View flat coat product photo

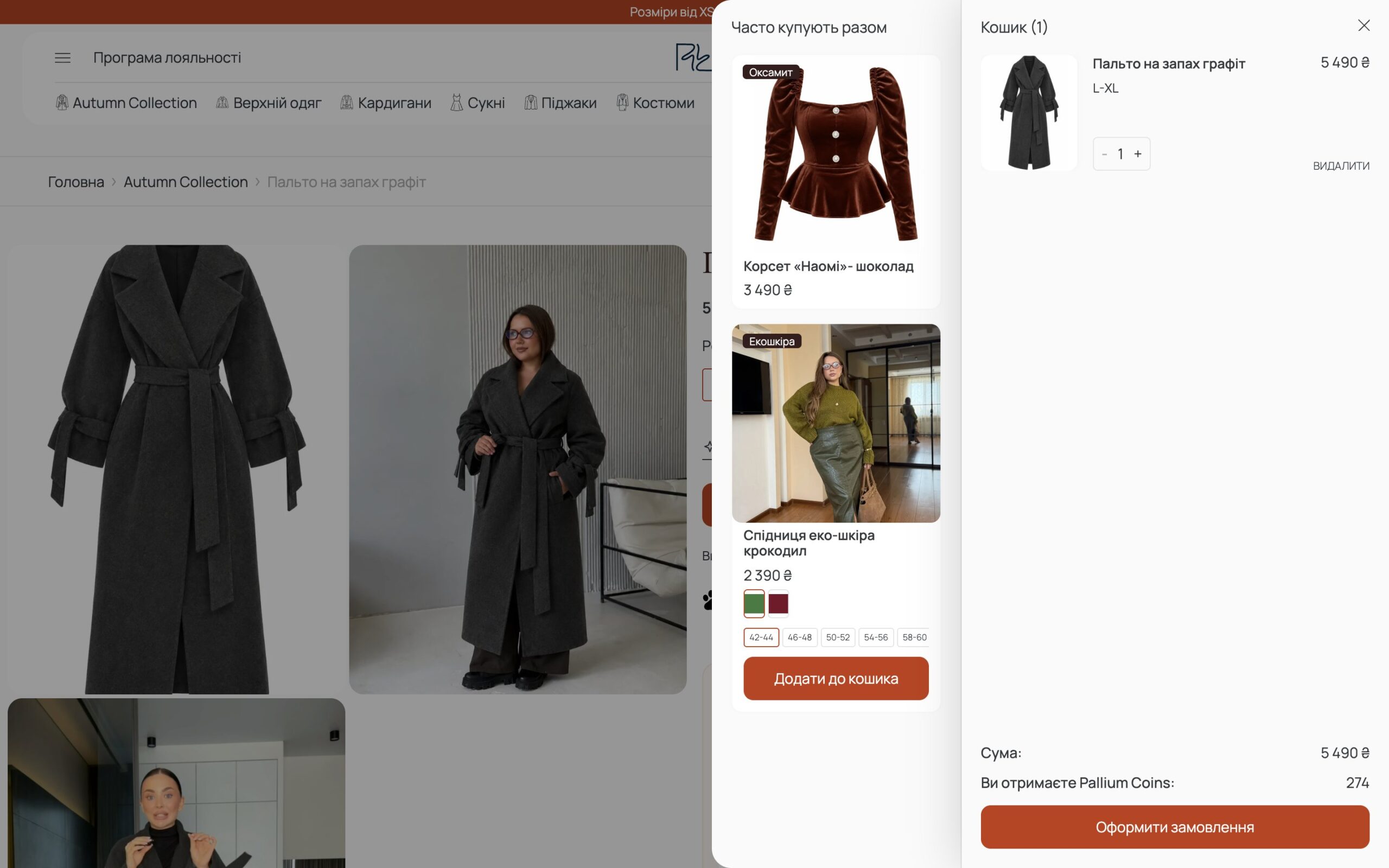176,470
